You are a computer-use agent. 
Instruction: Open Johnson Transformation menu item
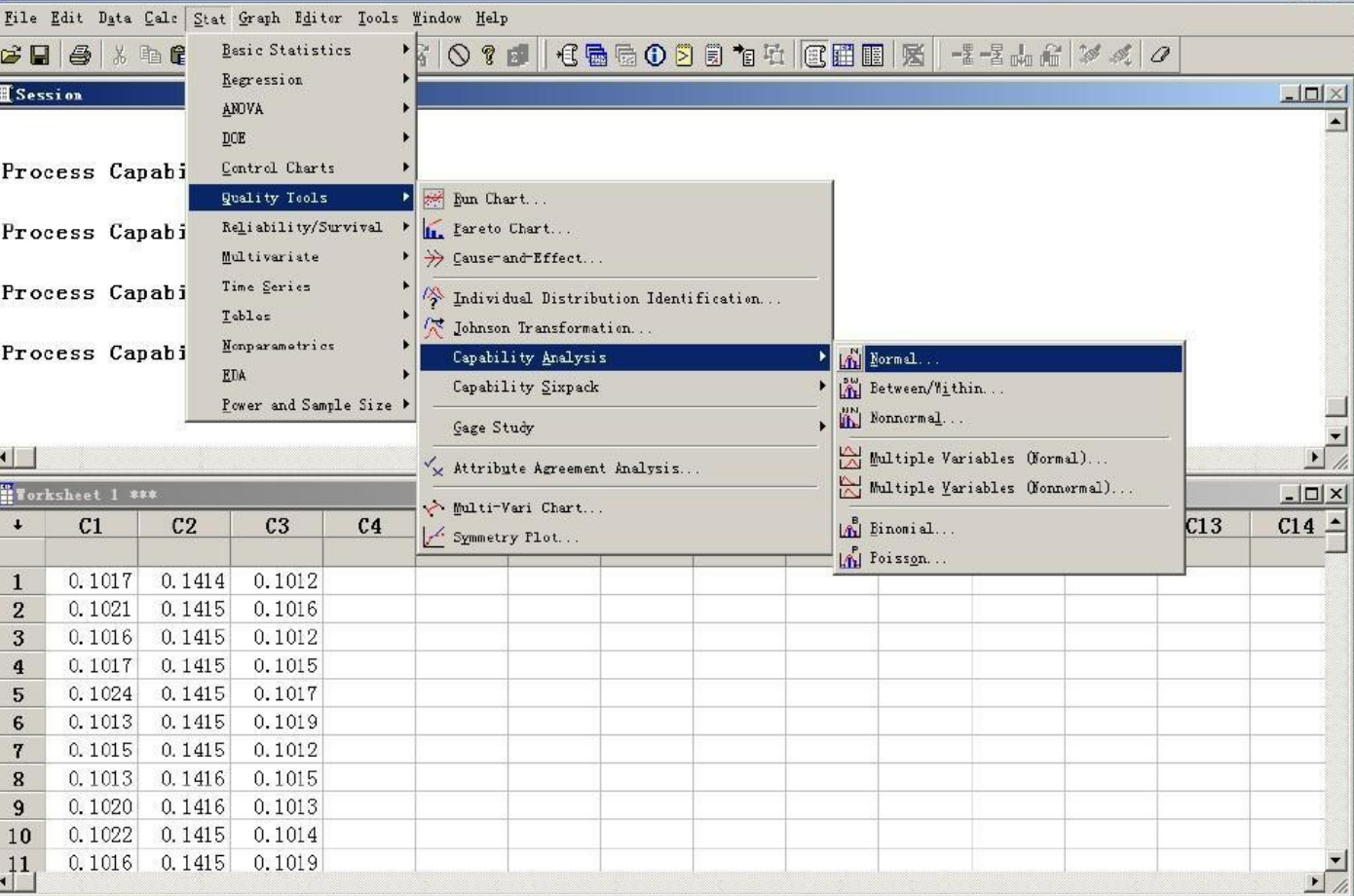click(625, 327)
